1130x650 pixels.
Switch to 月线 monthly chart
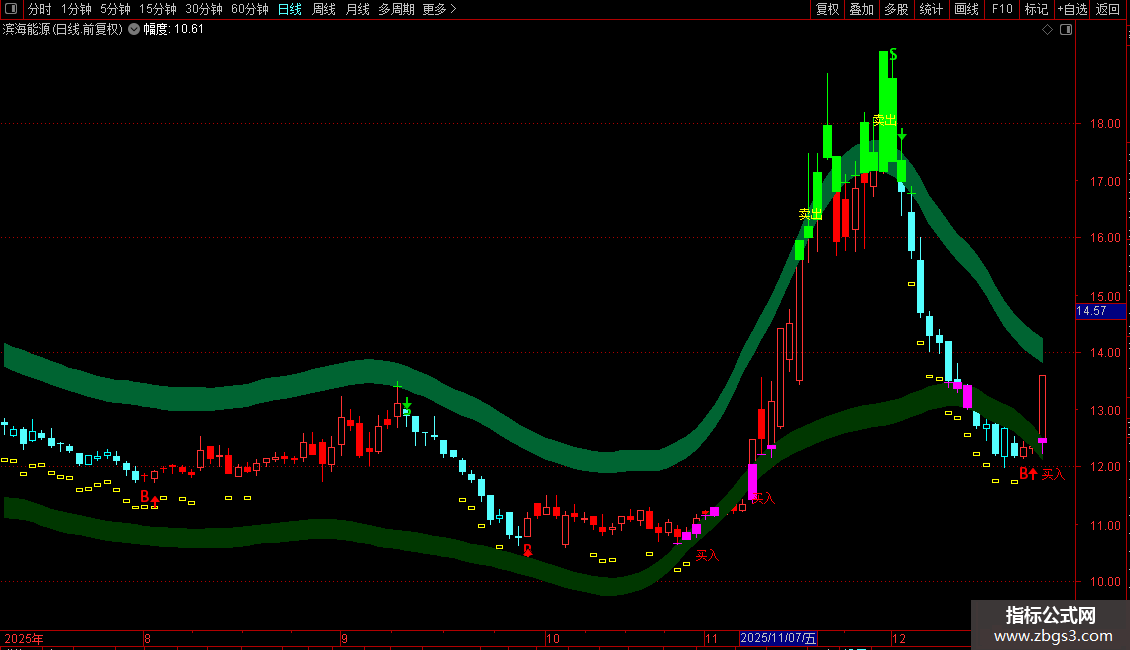(x=357, y=9)
